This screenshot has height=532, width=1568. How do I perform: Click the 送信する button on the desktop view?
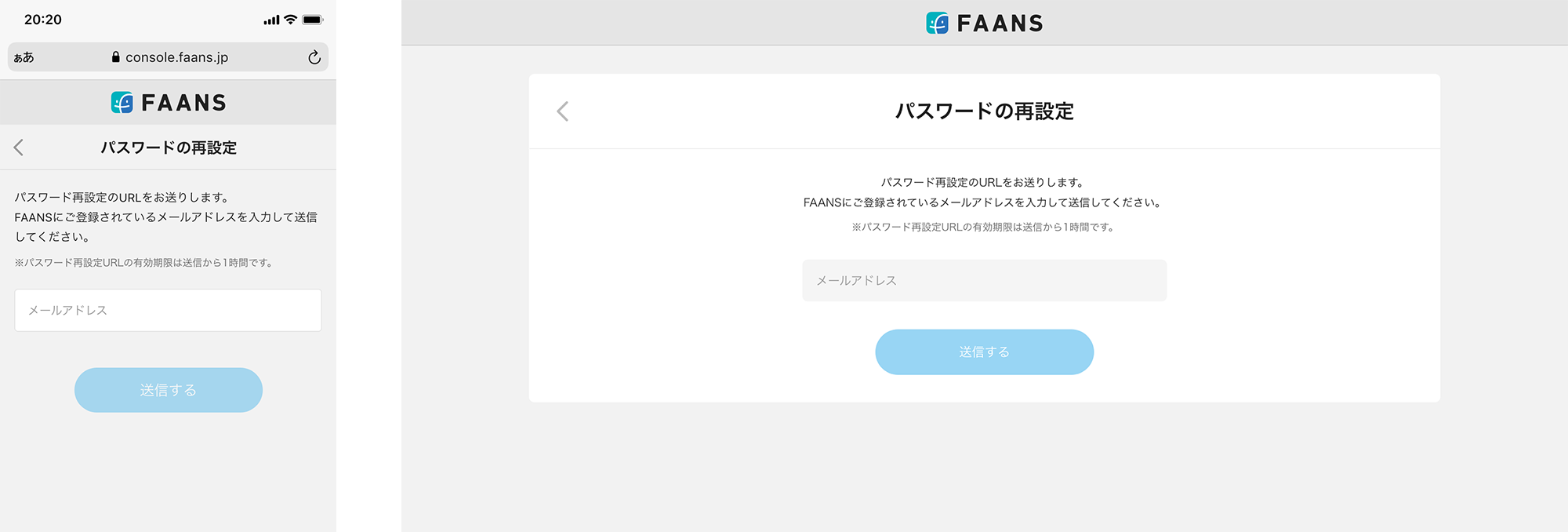(985, 352)
